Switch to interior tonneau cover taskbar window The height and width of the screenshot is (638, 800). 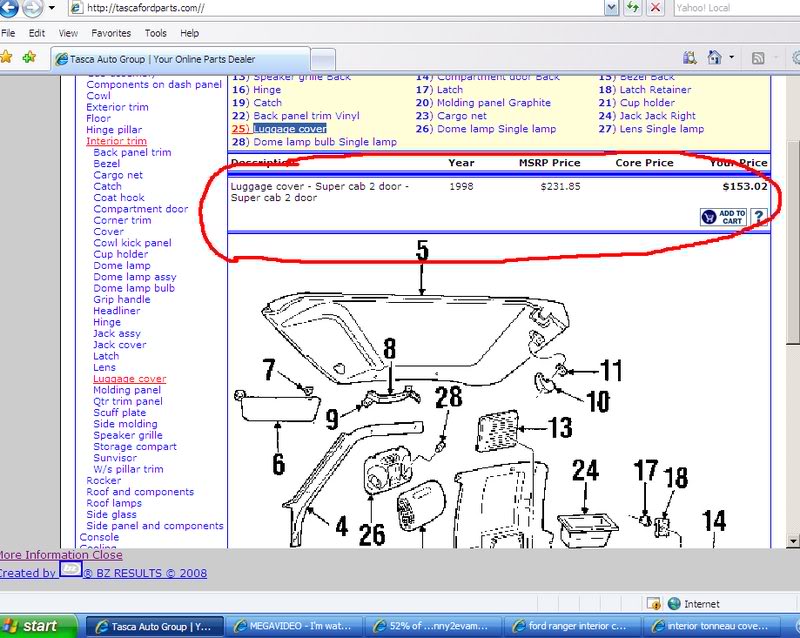[713, 626]
